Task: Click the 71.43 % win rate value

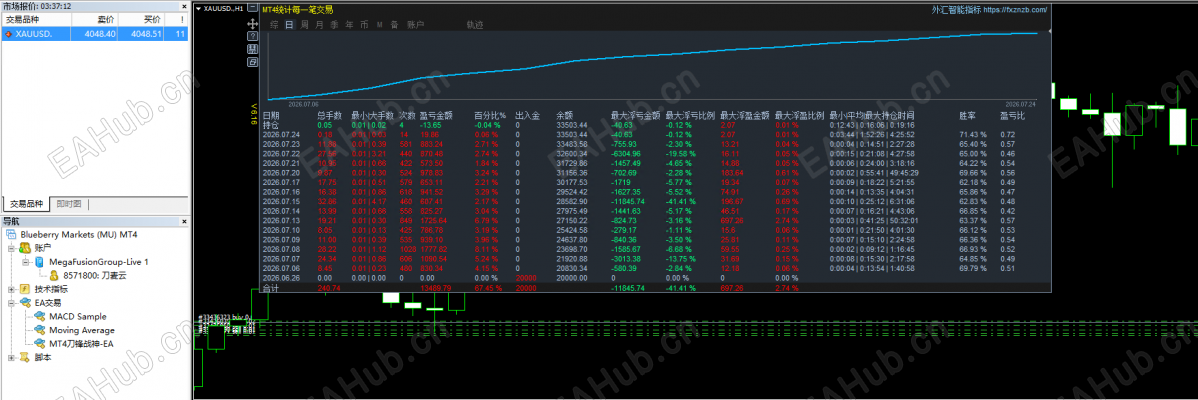Action: pos(973,134)
